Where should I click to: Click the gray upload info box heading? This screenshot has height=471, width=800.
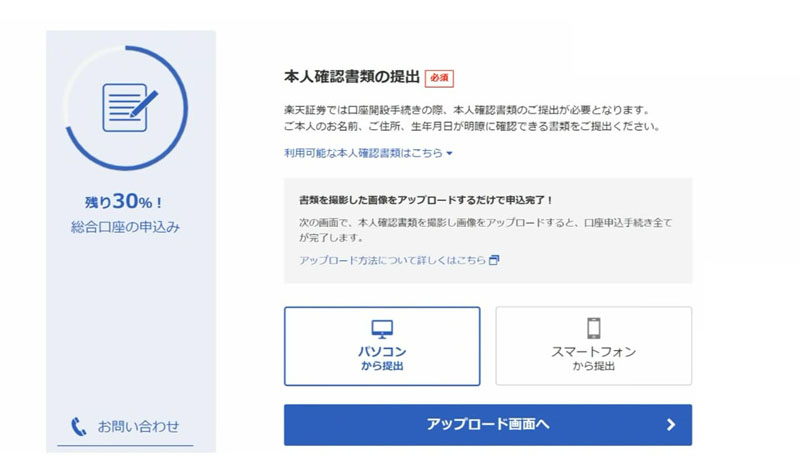[426, 200]
